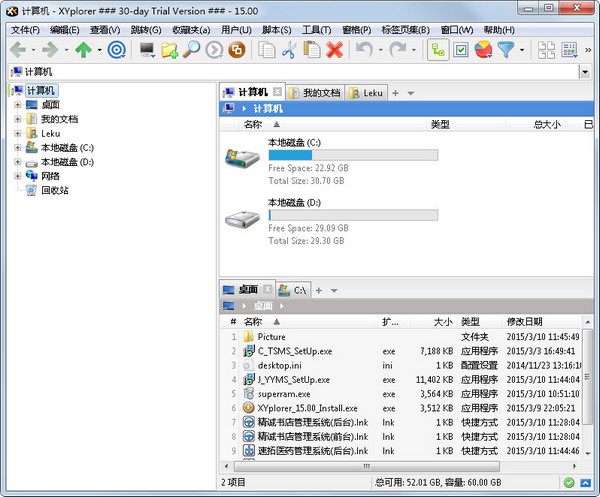Open tab list dropdown in lower pane
This screenshot has width=600, height=497.
(334, 291)
